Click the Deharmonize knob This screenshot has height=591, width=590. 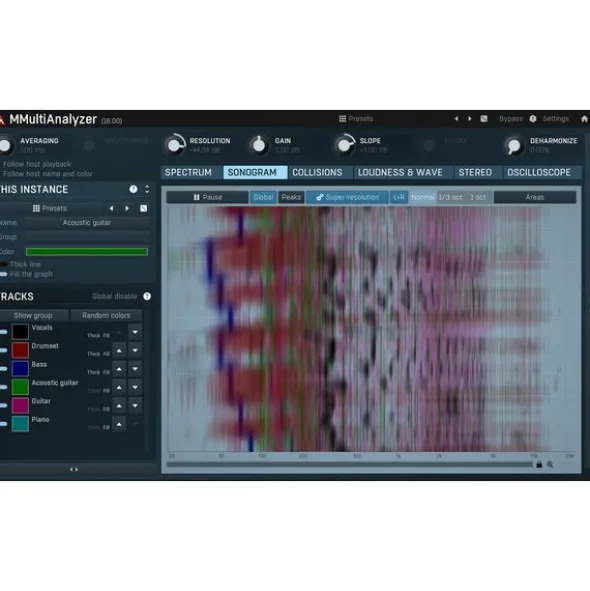pyautogui.click(x=514, y=145)
